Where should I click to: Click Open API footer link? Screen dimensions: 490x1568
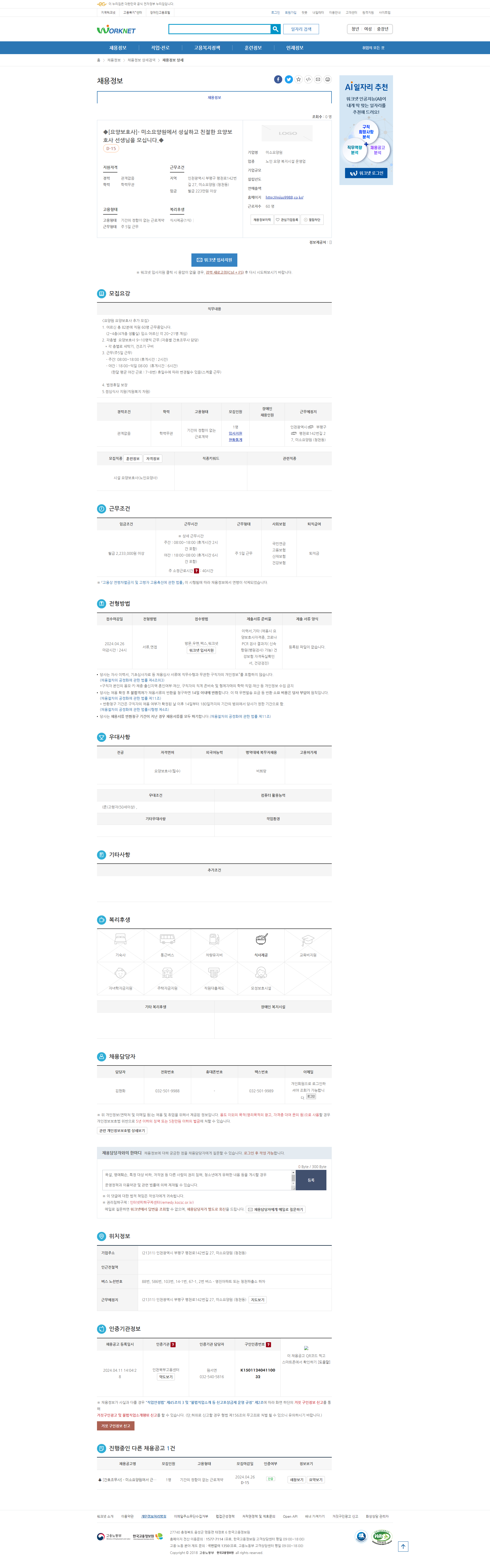click(290, 1516)
